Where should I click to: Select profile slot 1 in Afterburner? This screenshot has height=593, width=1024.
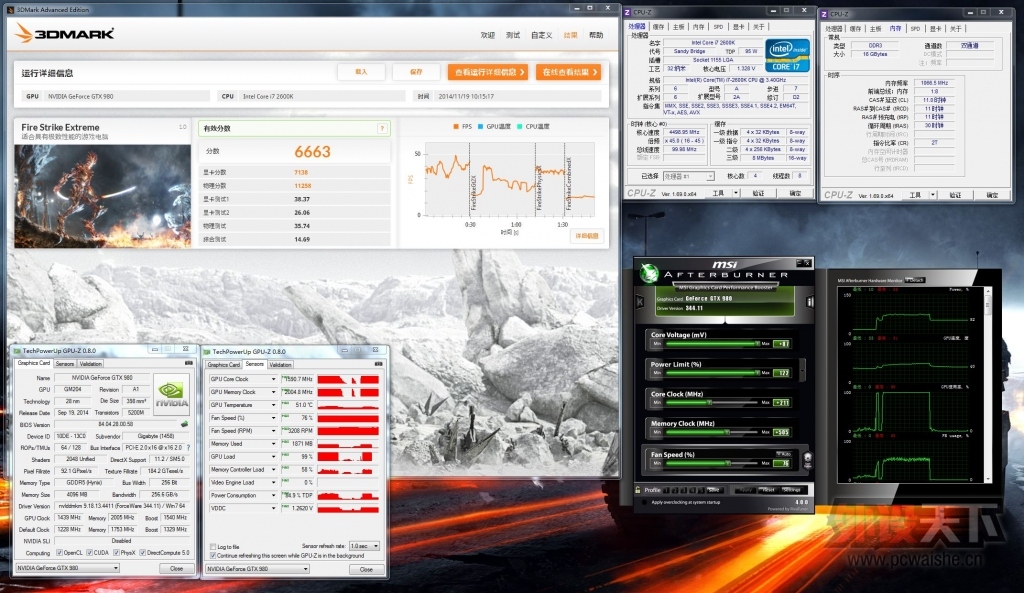coord(667,490)
